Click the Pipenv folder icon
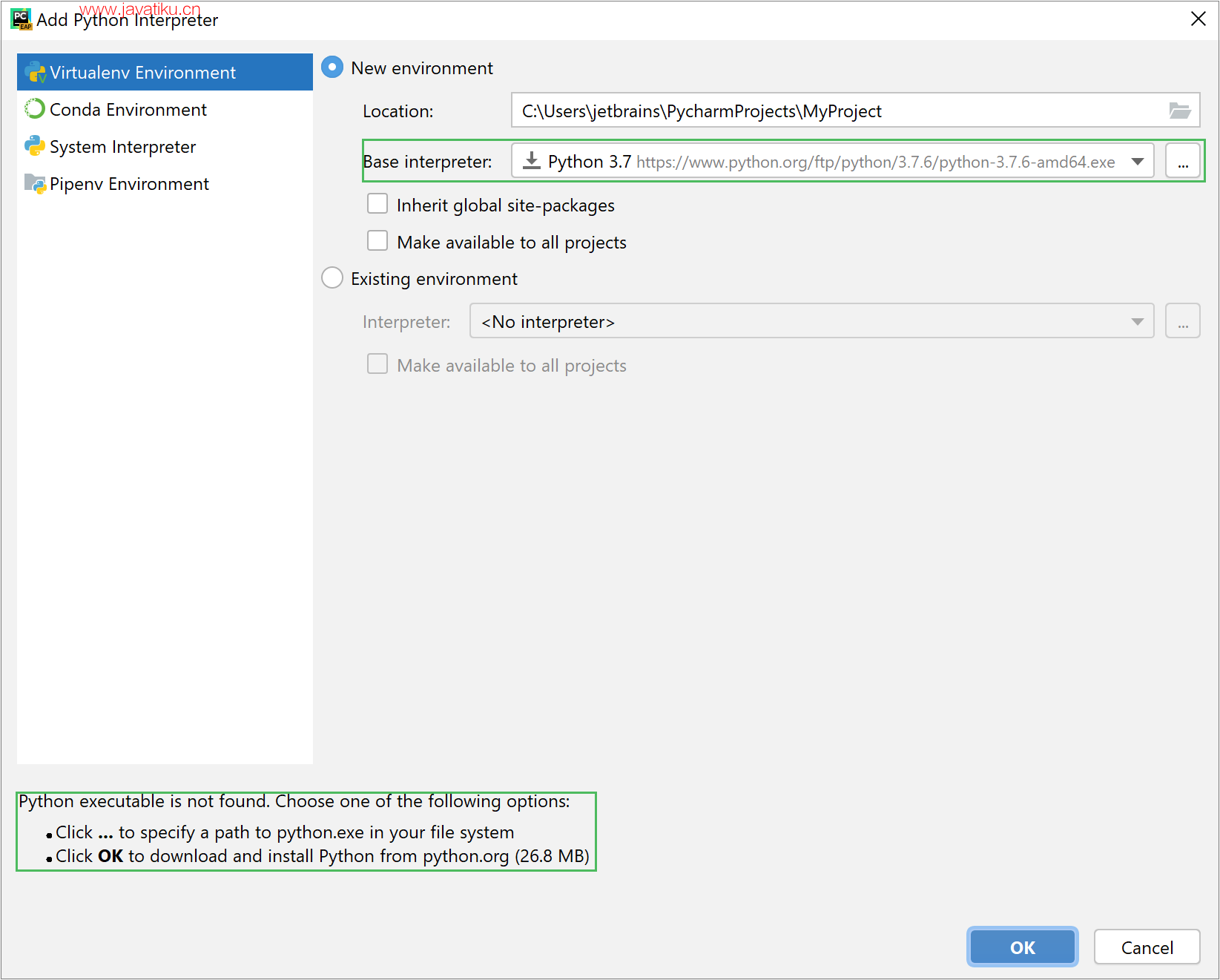1220x980 pixels. tap(35, 183)
